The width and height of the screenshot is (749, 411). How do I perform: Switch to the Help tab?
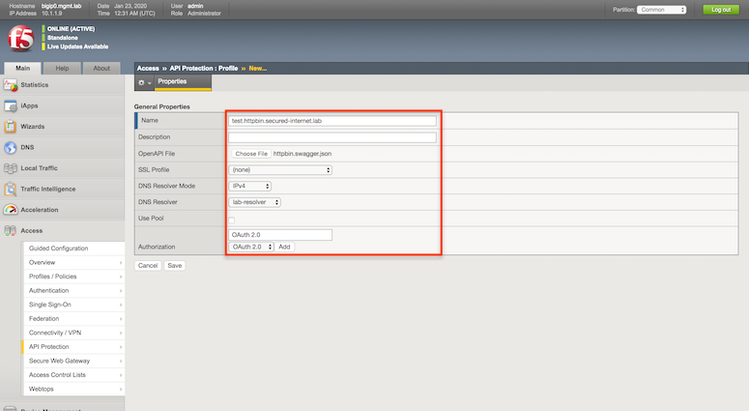click(62, 68)
